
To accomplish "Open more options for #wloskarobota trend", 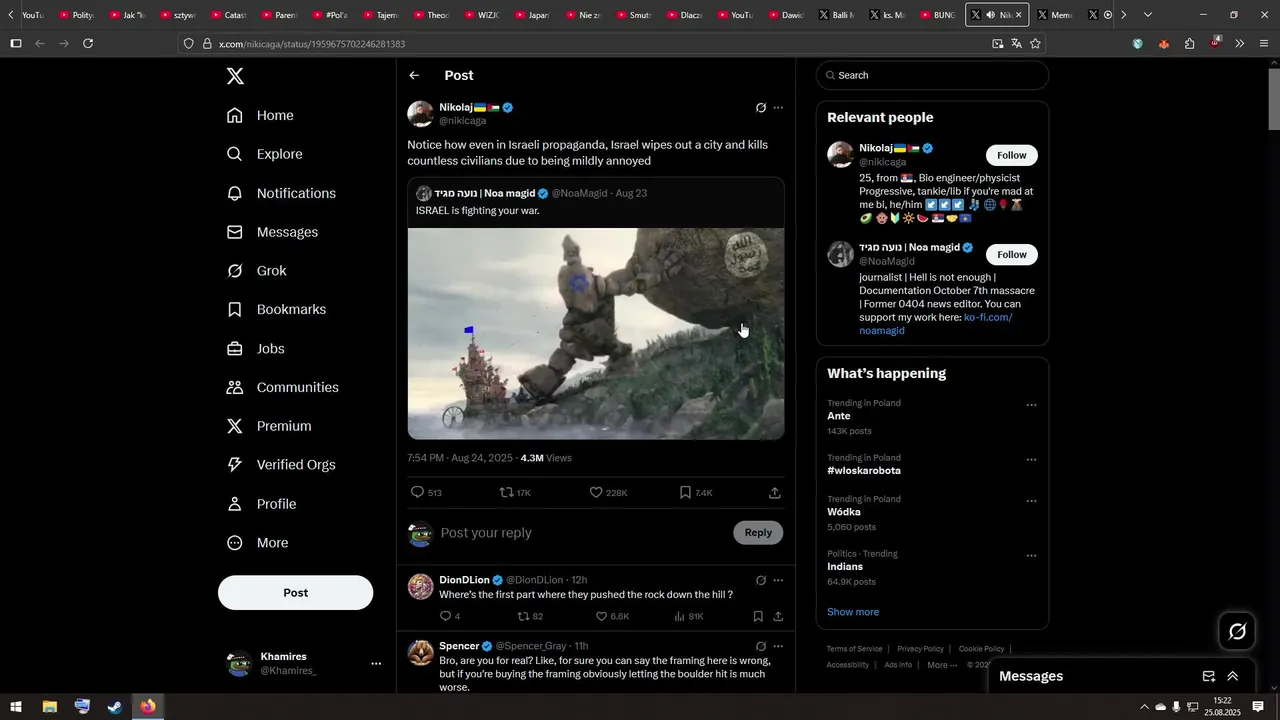I will click(1031, 460).
